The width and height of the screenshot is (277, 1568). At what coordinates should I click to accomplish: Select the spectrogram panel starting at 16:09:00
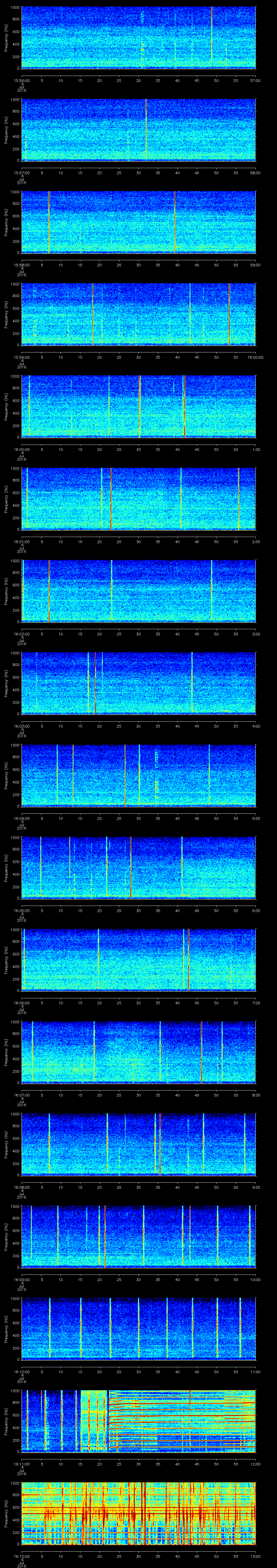[x=139, y=1237]
